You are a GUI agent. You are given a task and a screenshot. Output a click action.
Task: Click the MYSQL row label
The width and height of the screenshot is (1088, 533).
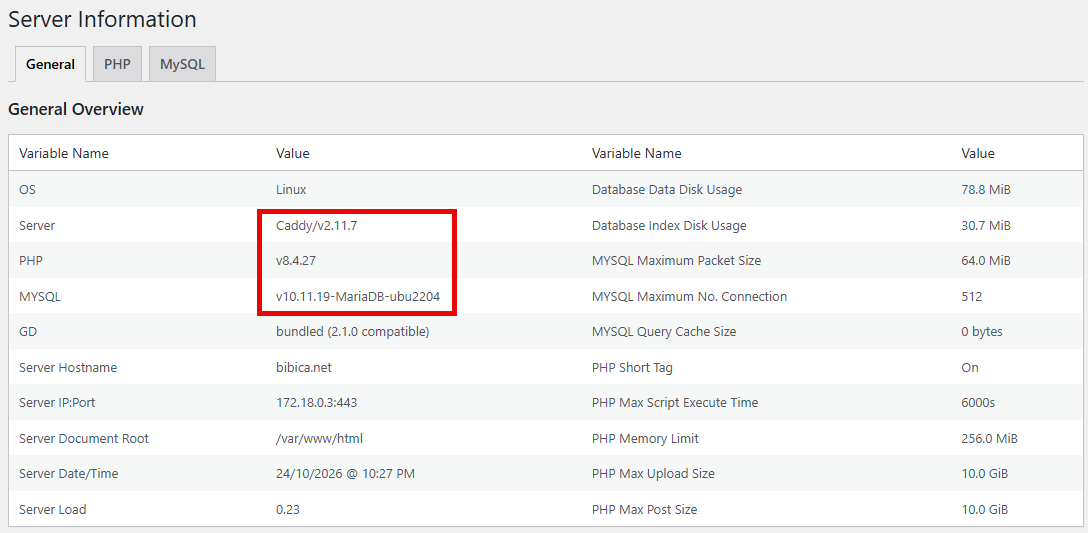[40, 297]
